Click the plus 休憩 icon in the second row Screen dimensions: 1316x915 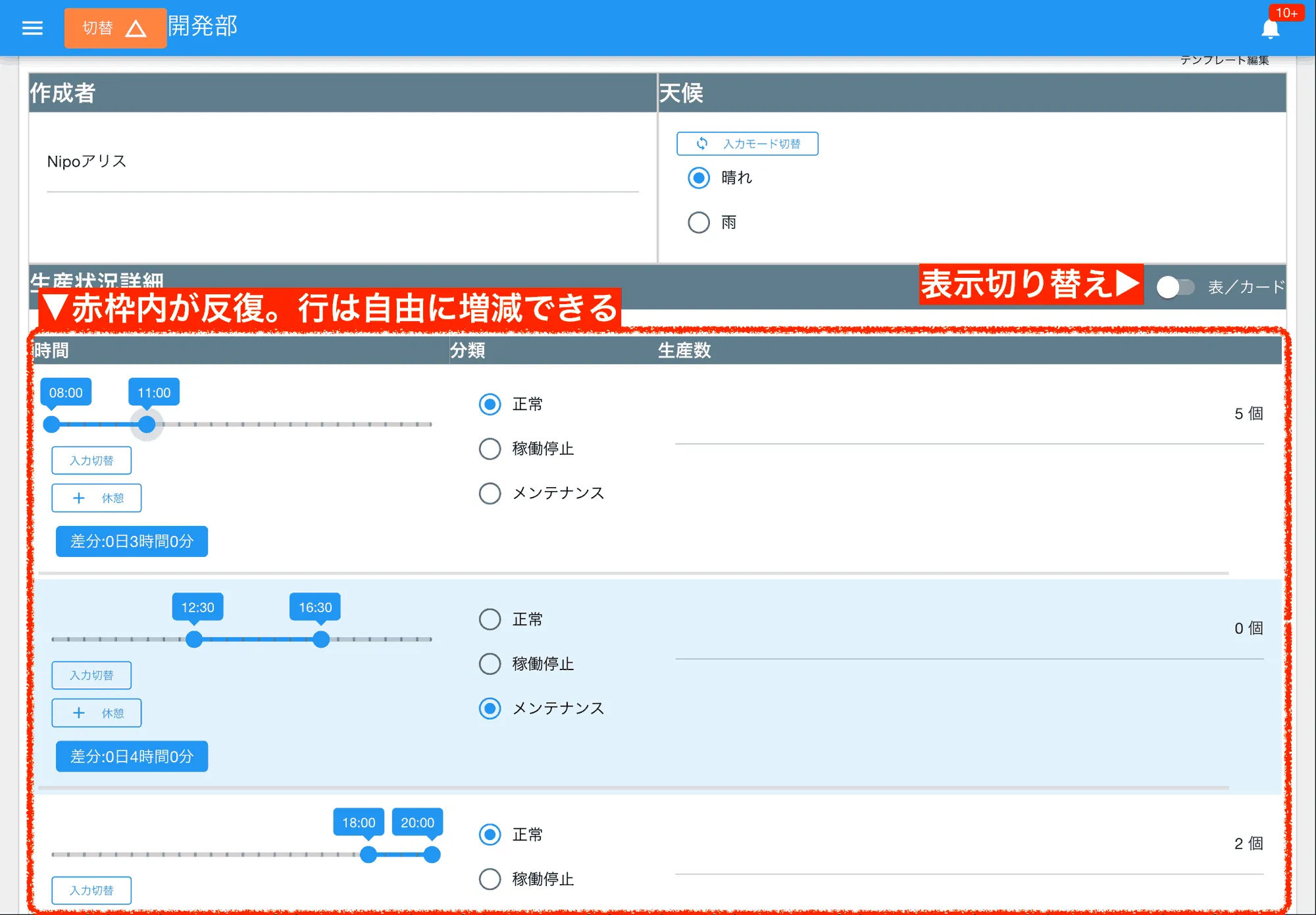[79, 712]
